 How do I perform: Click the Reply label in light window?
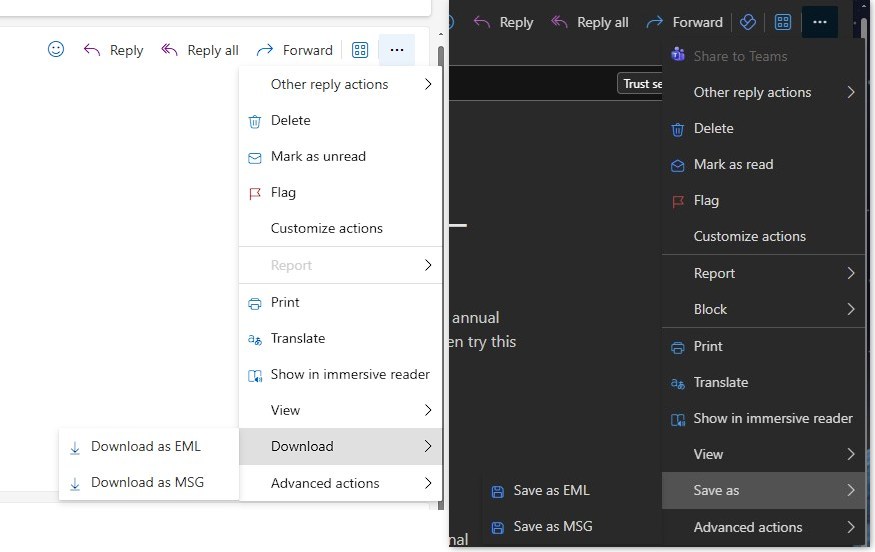[126, 51]
